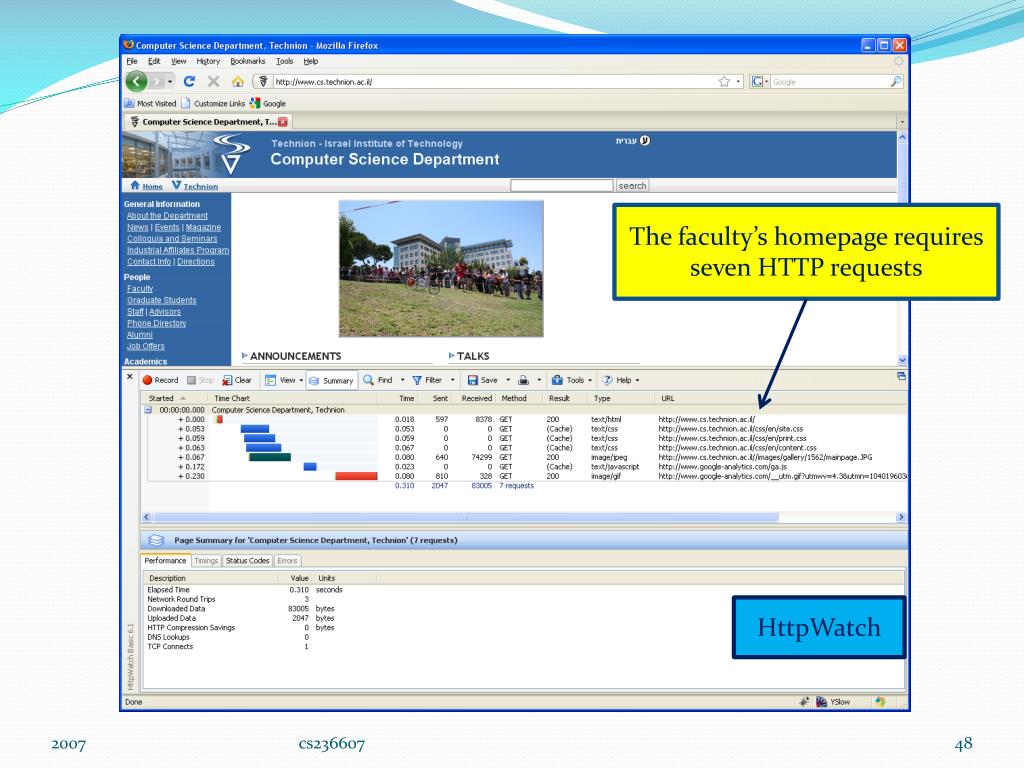Image resolution: width=1024 pixels, height=768 pixels.
Task: Toggle the Summary panel button
Action: (332, 381)
